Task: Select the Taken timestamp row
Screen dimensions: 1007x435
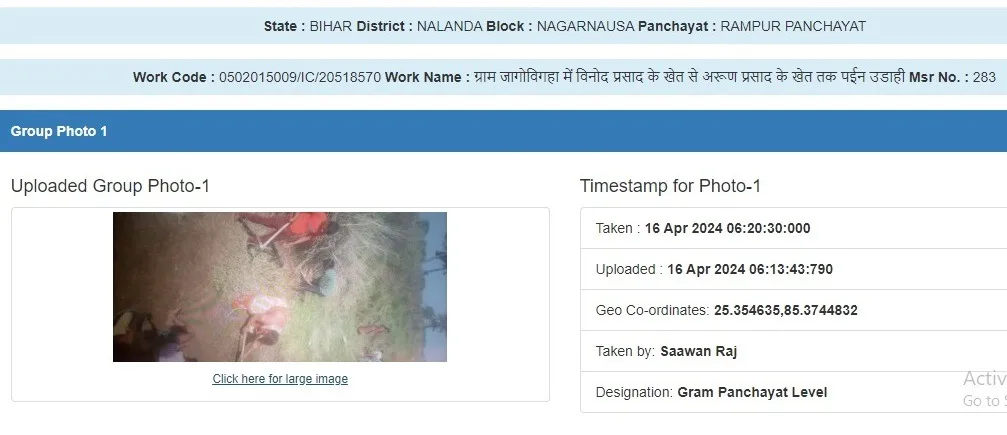Action: tap(793, 228)
